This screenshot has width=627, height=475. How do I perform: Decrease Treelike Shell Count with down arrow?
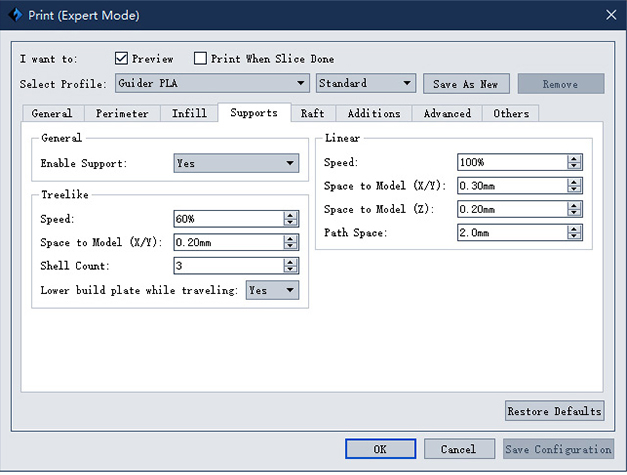(x=290, y=269)
